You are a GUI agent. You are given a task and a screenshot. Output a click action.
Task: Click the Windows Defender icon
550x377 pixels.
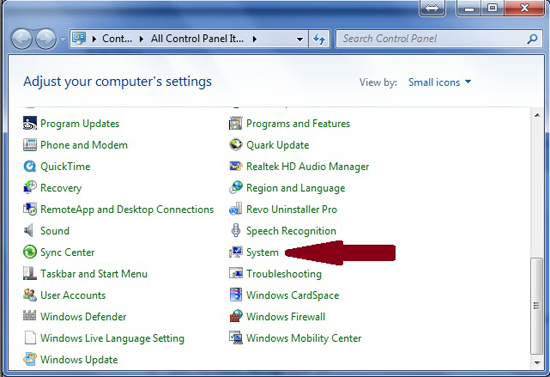tap(30, 316)
